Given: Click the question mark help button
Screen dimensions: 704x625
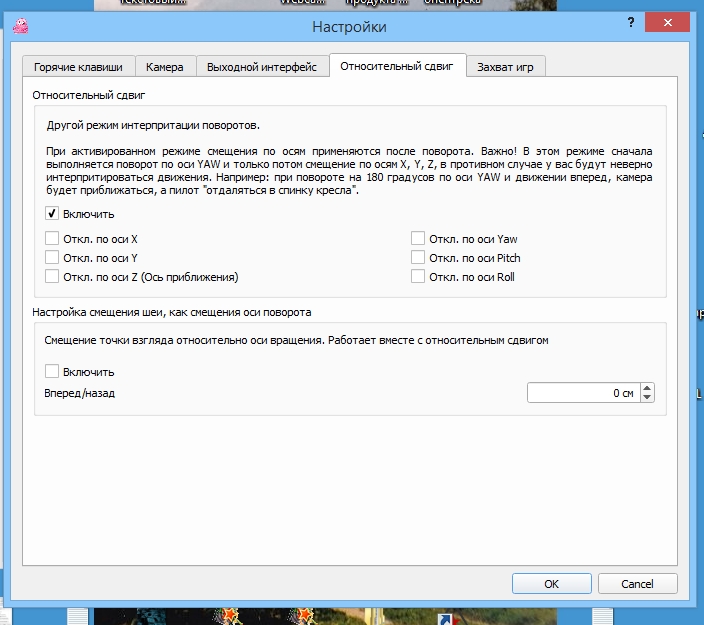Looking at the screenshot, I should tap(631, 22).
